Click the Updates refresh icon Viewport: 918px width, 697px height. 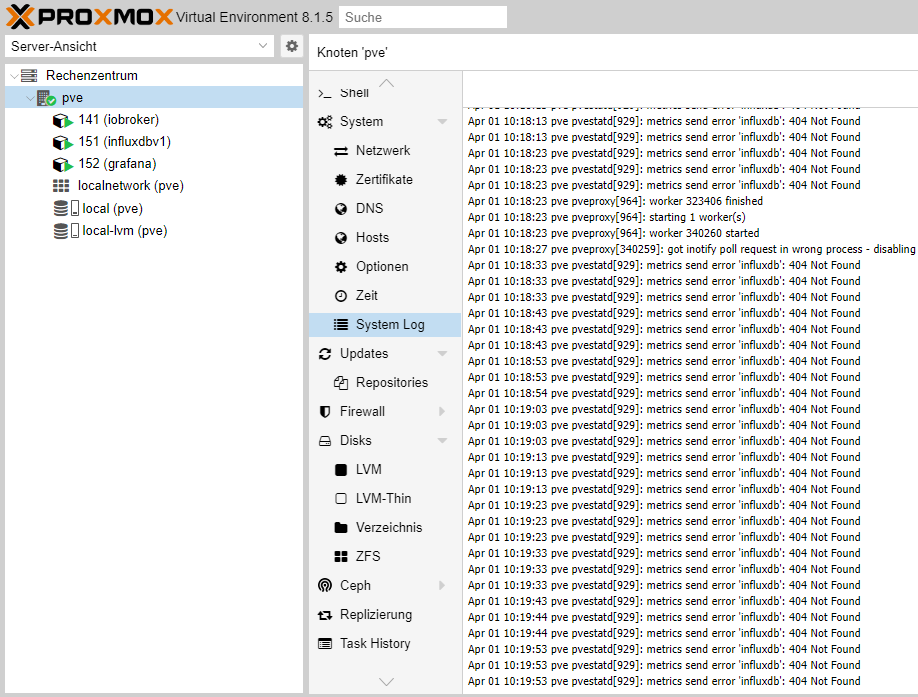325,354
